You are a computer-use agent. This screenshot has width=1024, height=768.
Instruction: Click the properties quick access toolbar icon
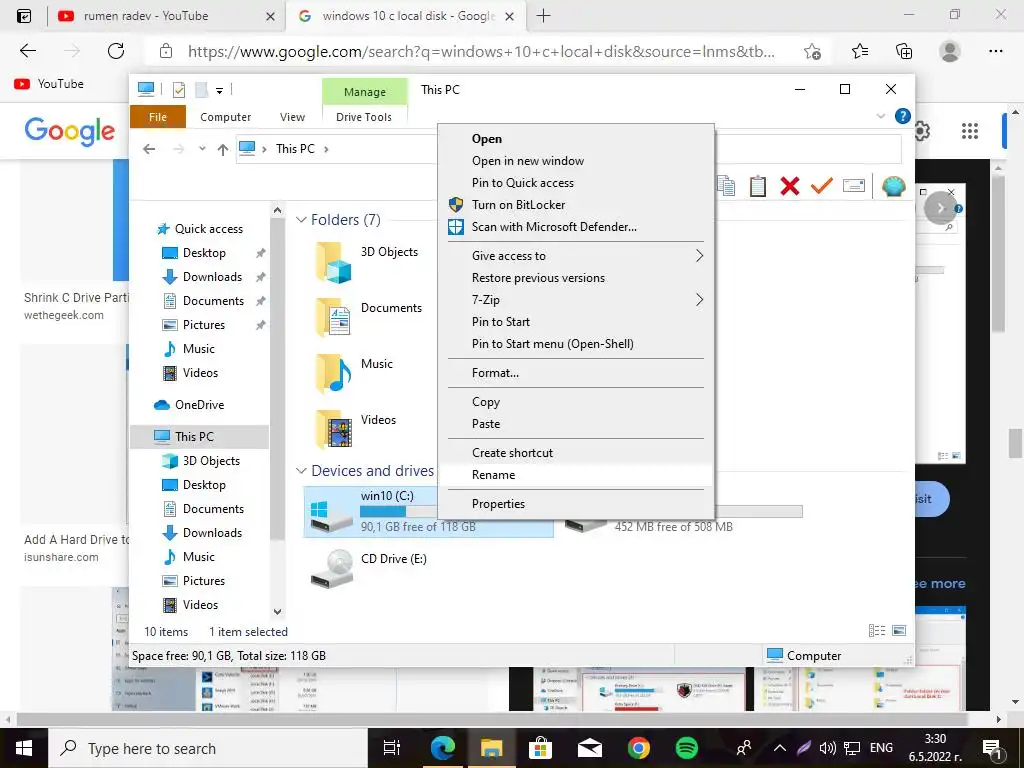coord(178,90)
